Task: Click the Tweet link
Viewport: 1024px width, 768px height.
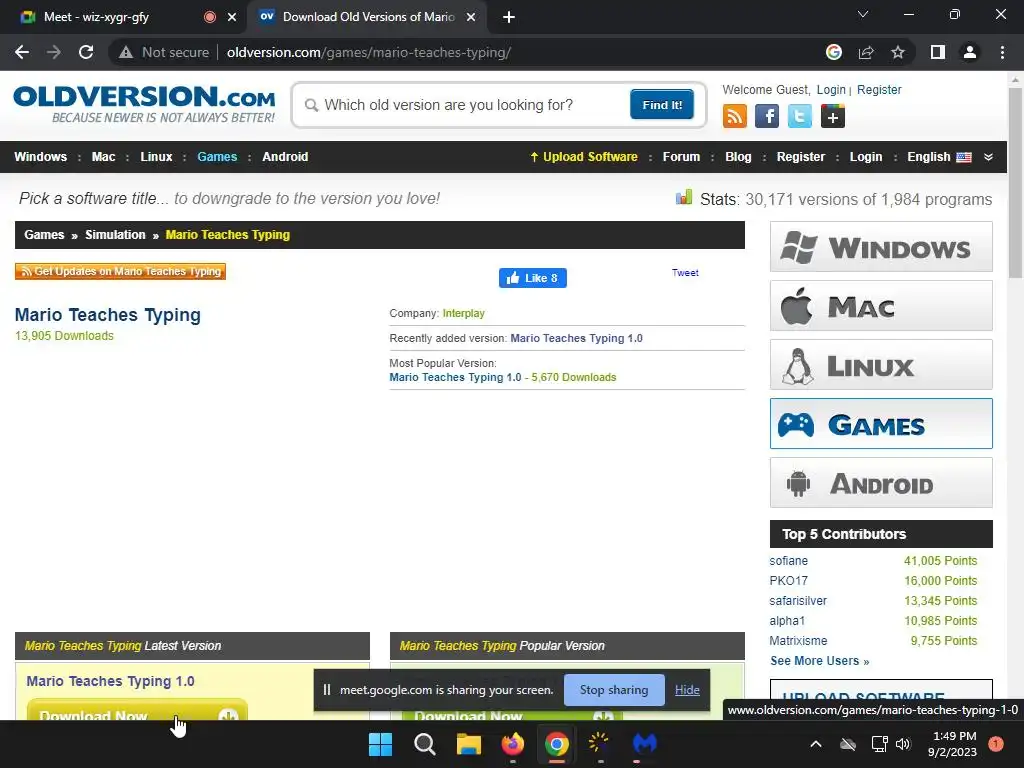Action: [685, 272]
